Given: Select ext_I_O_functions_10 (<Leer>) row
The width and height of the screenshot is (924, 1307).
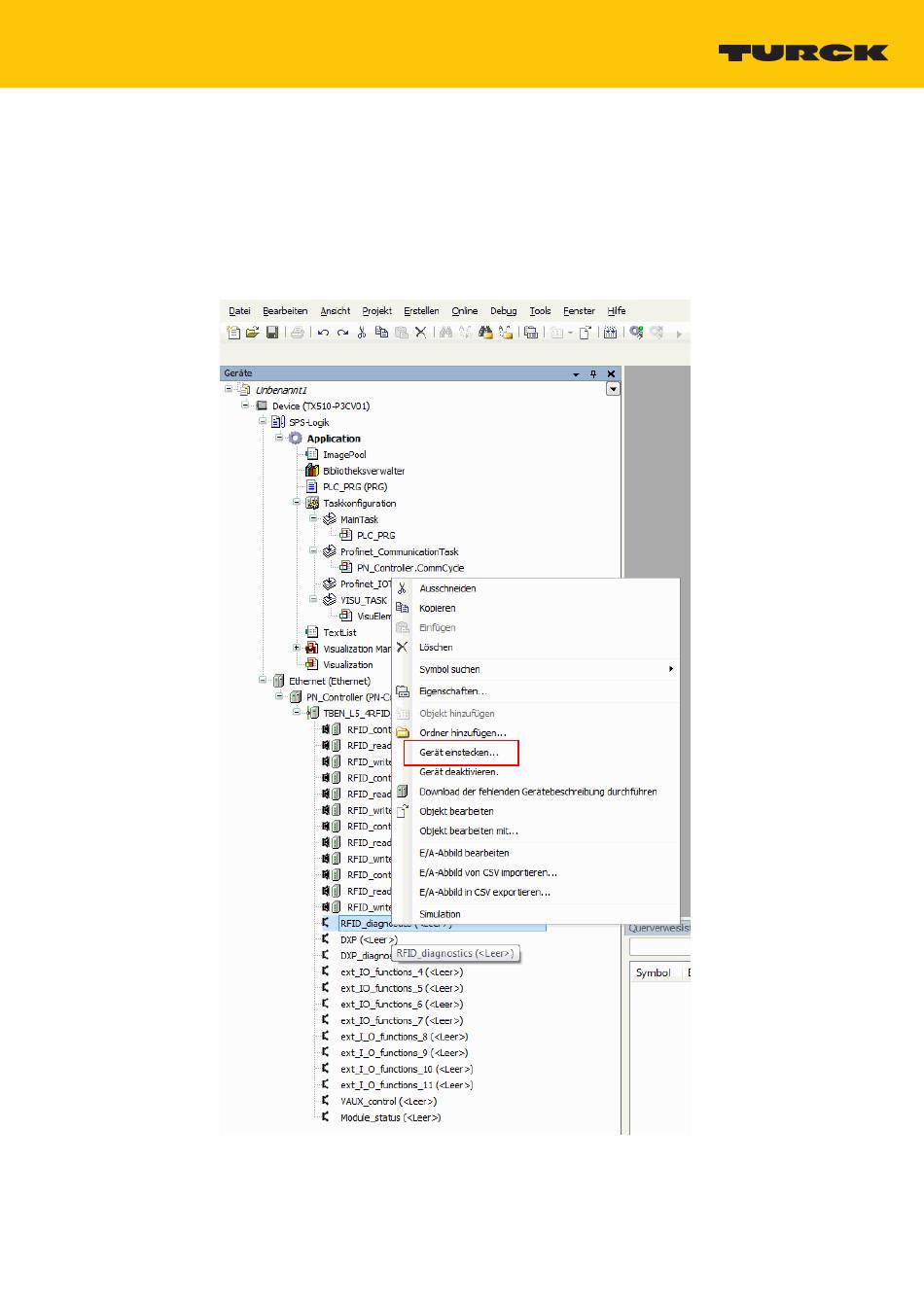Looking at the screenshot, I should pos(407,1069).
